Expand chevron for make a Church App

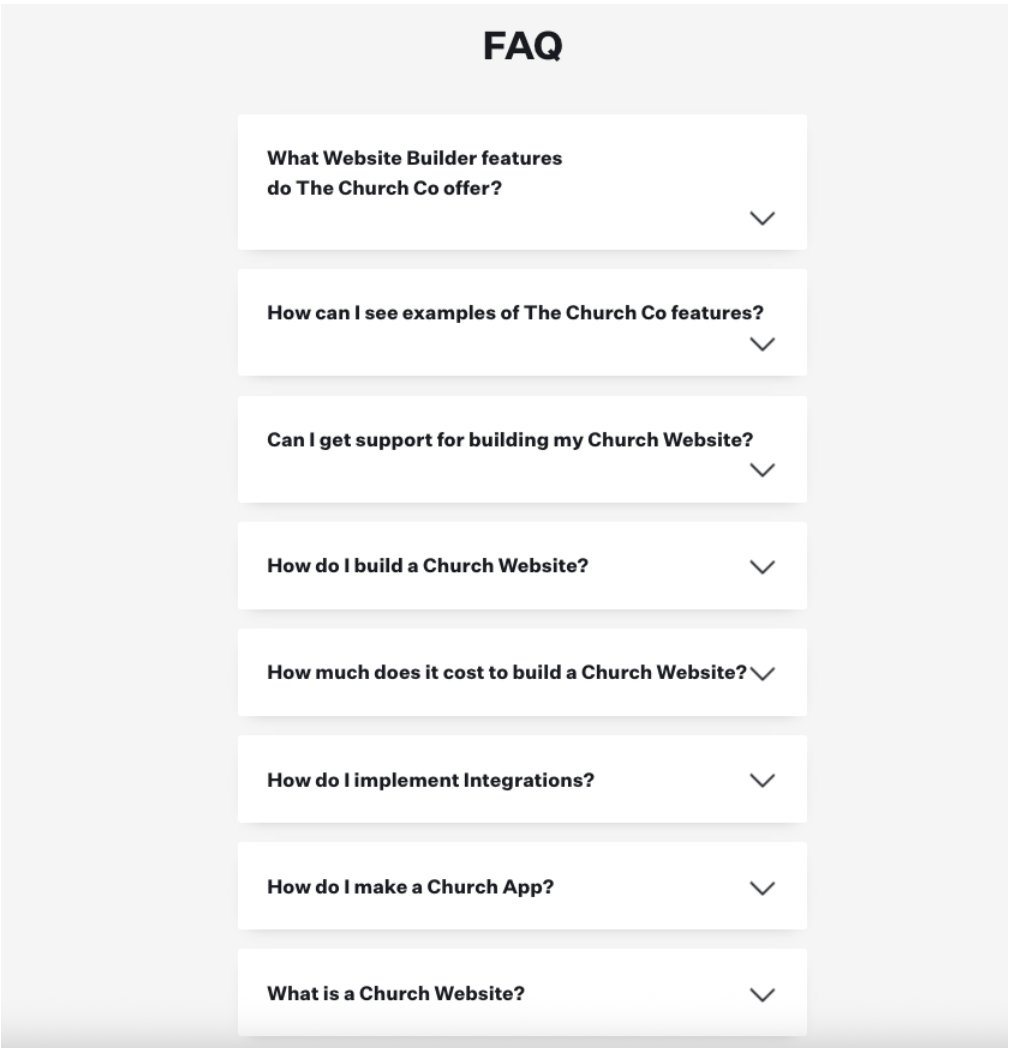762,887
